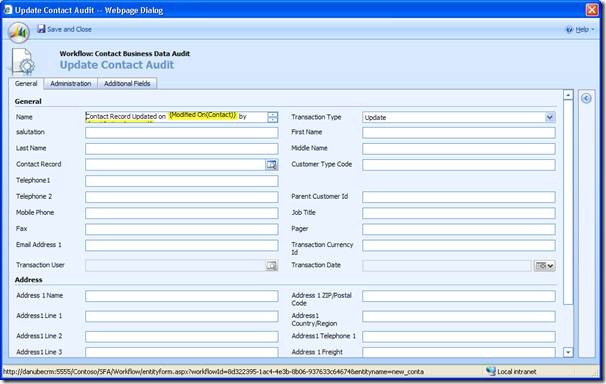Click the Last Name input field
This screenshot has width=606, height=384.
coord(182,149)
